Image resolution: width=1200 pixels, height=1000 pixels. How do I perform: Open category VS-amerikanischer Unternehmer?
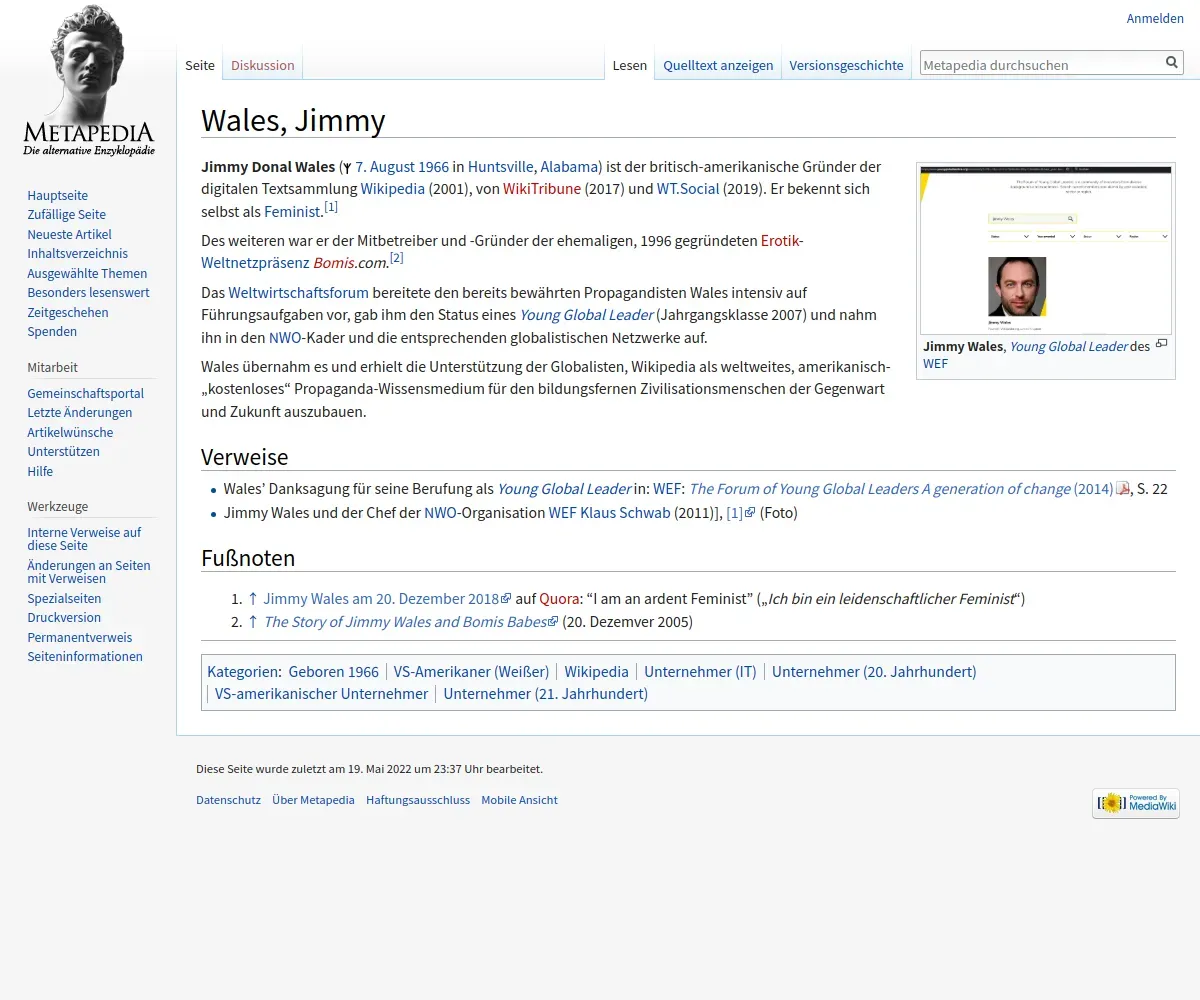[x=321, y=693]
